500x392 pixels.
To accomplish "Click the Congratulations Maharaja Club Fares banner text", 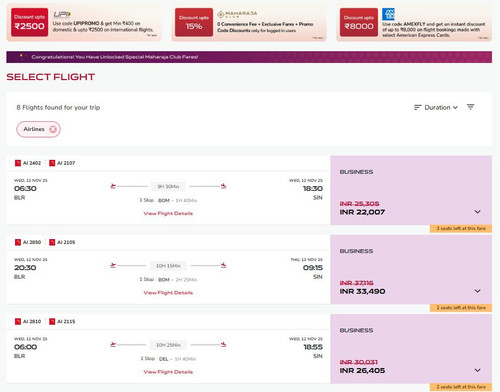I will 115,57.
